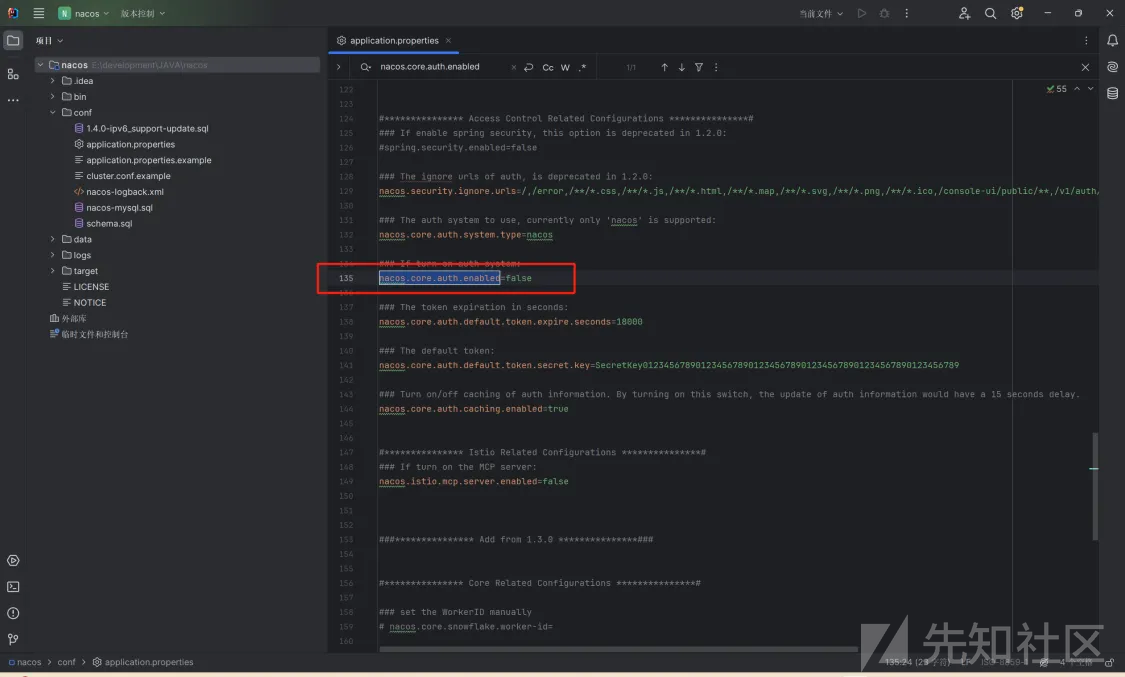Toggle the Project tool window icon
Screen dimensions: 1125x677
coord(13,40)
